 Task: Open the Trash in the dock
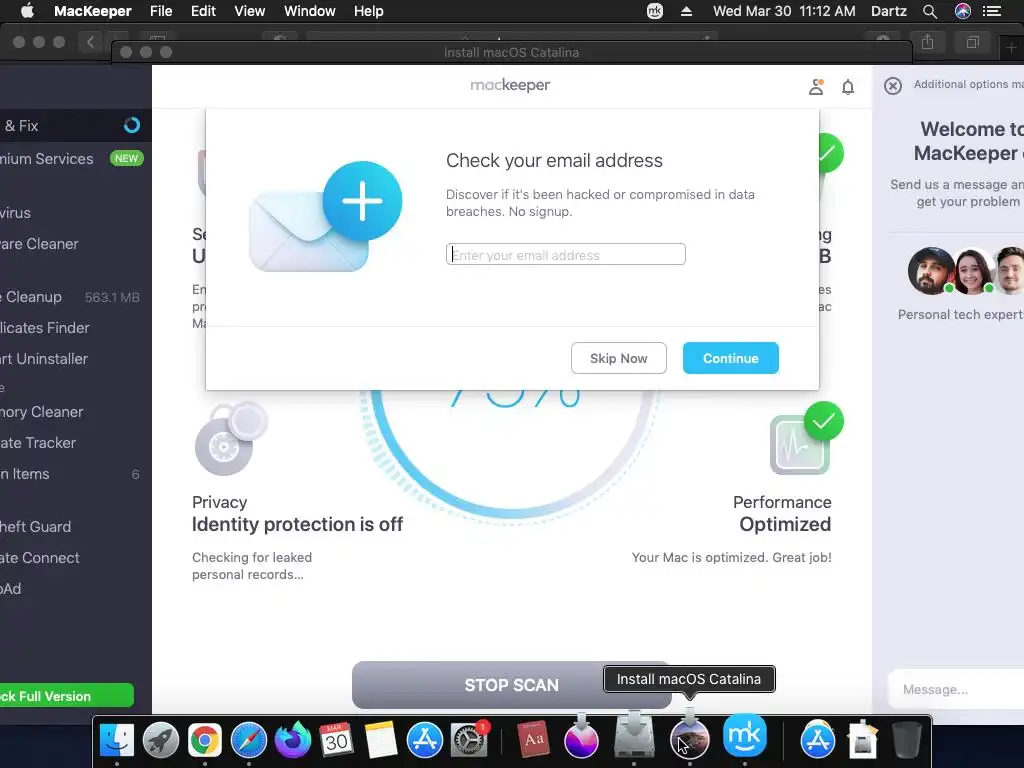point(906,741)
